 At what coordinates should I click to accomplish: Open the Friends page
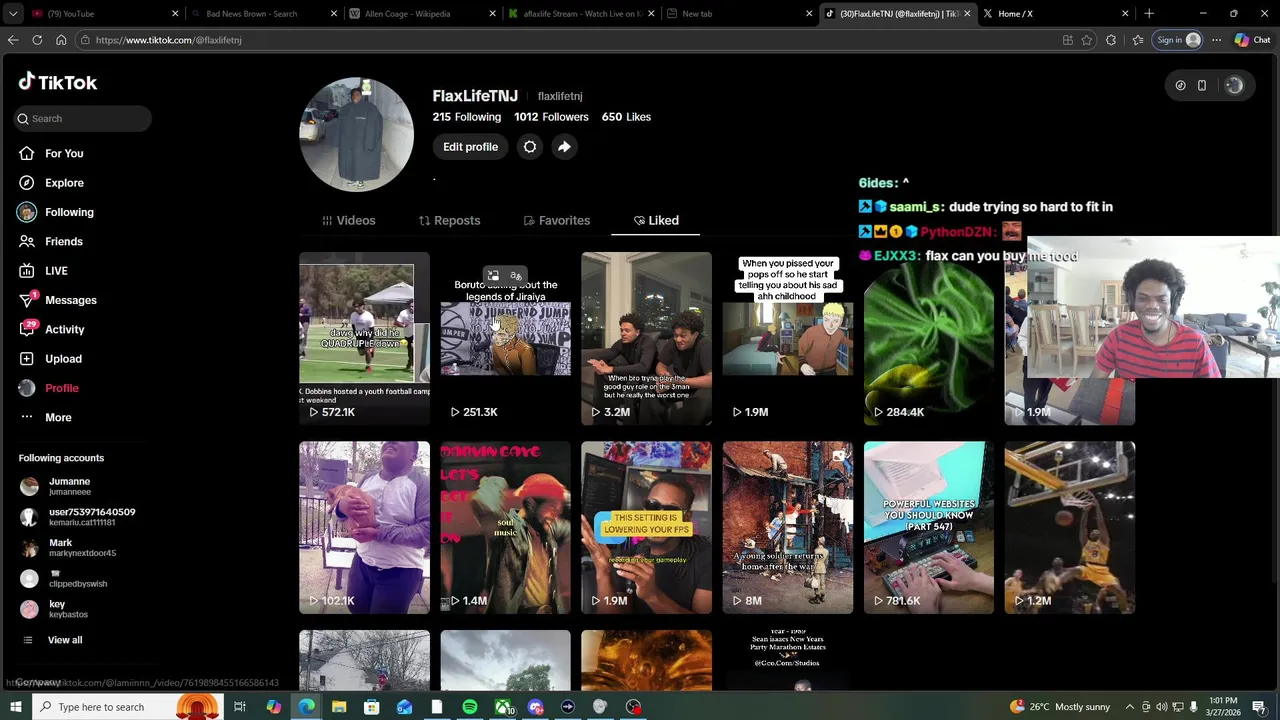click(x=64, y=241)
